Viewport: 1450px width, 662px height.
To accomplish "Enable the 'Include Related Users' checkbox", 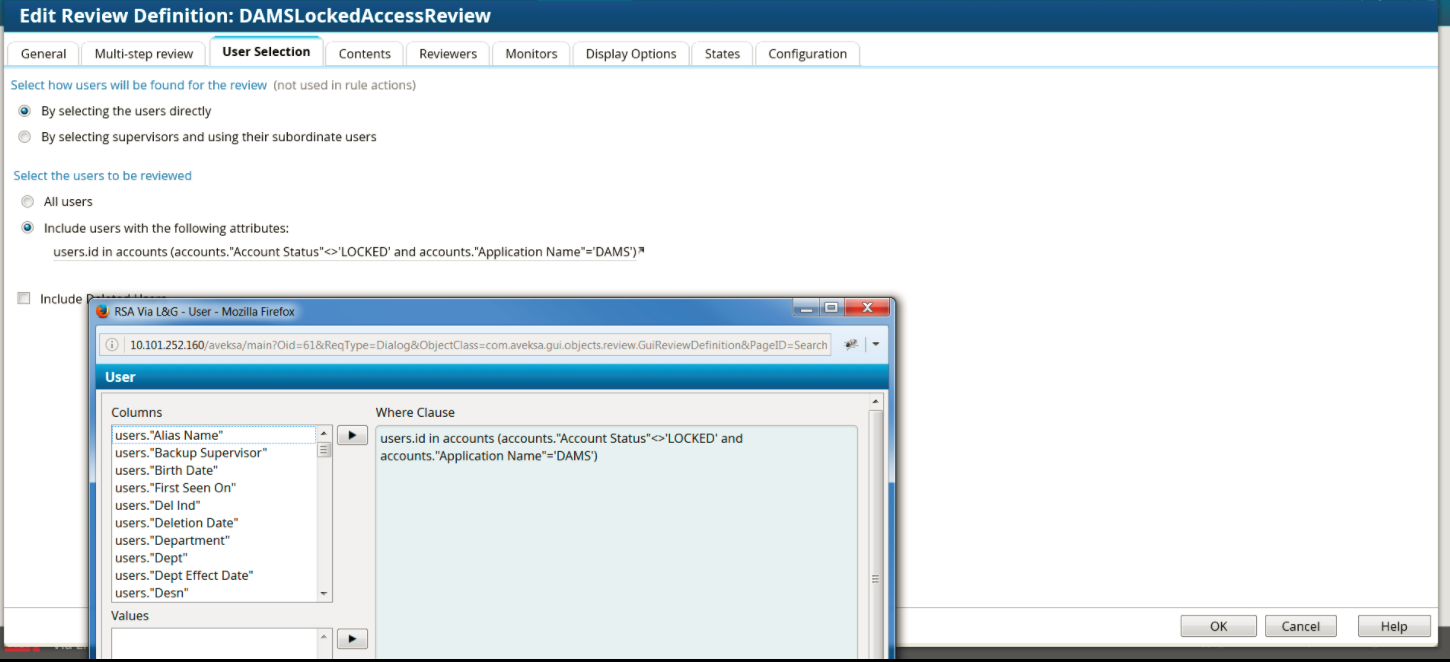I will (23, 298).
